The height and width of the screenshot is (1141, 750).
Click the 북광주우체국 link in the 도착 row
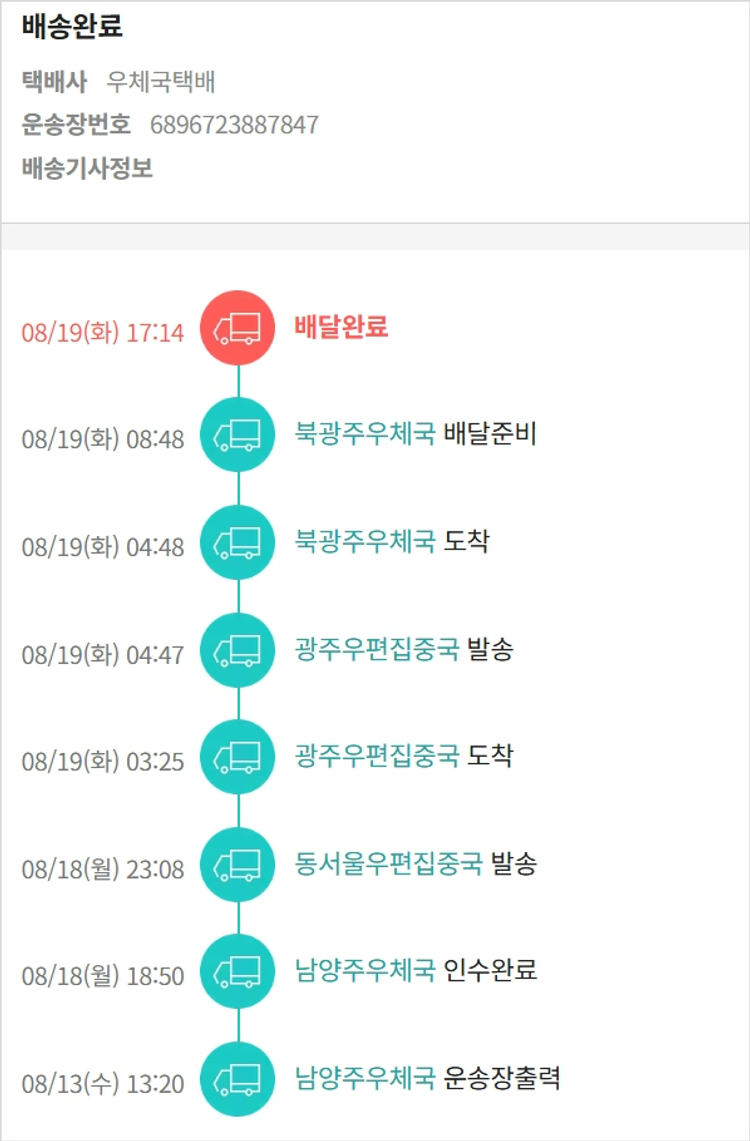(x=365, y=542)
